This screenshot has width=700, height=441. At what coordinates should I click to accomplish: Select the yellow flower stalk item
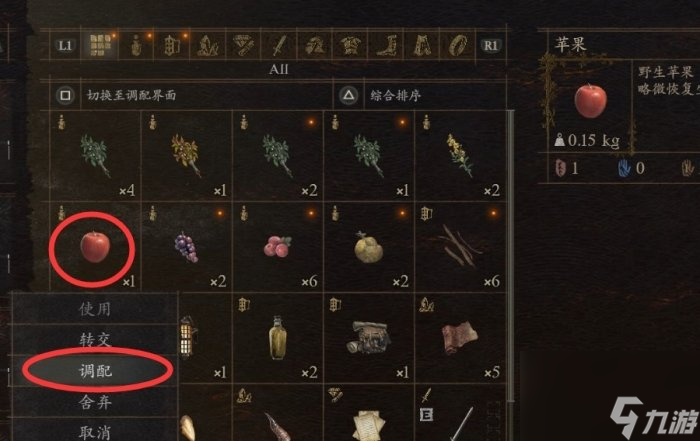tap(459, 155)
